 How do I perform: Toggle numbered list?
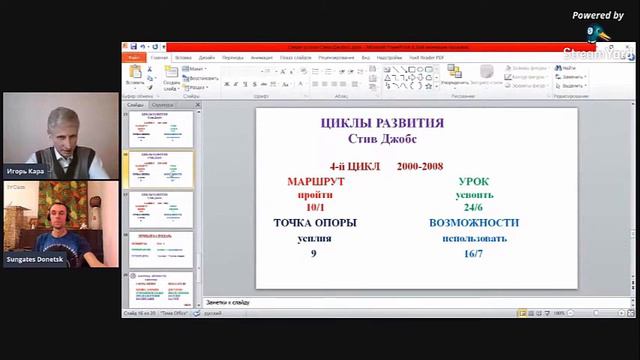click(x=329, y=71)
